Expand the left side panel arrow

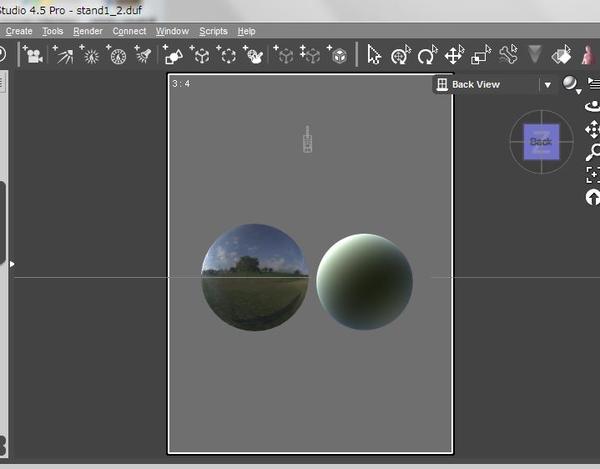pyautogui.click(x=12, y=264)
